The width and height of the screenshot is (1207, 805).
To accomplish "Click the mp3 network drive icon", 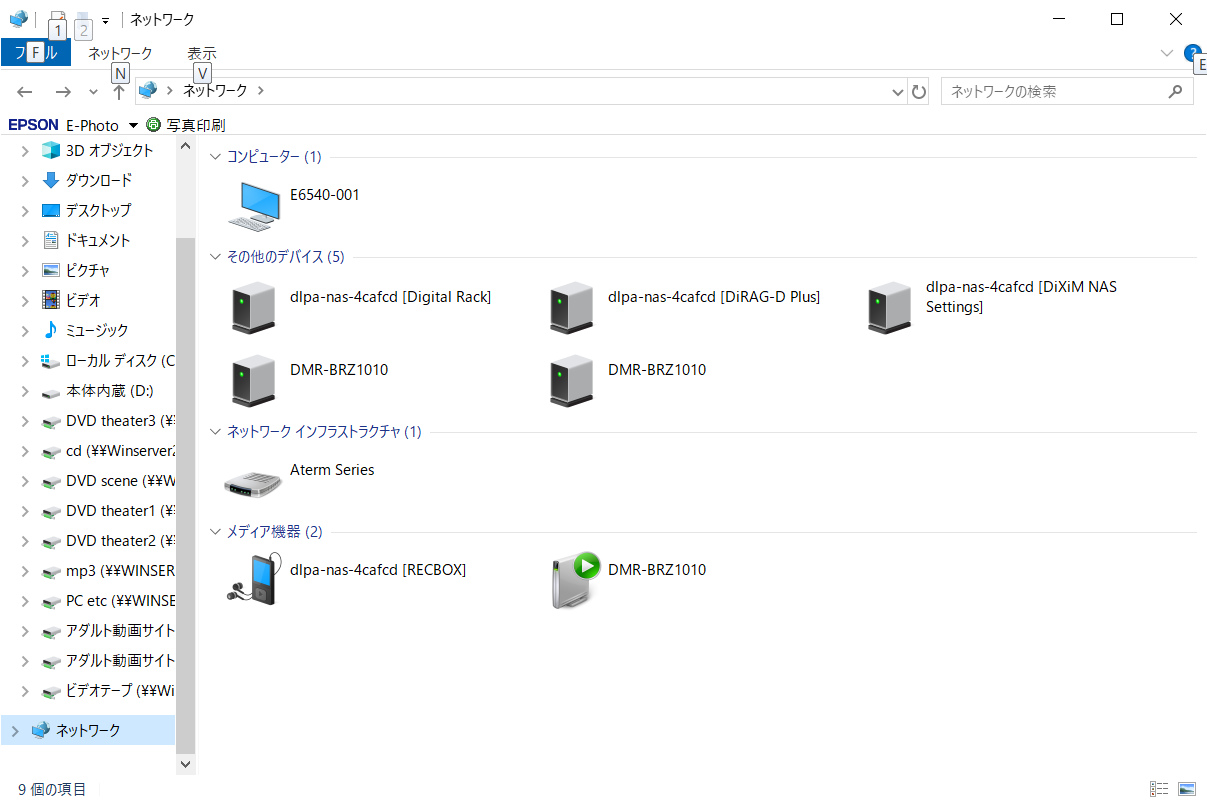I will click(51, 572).
